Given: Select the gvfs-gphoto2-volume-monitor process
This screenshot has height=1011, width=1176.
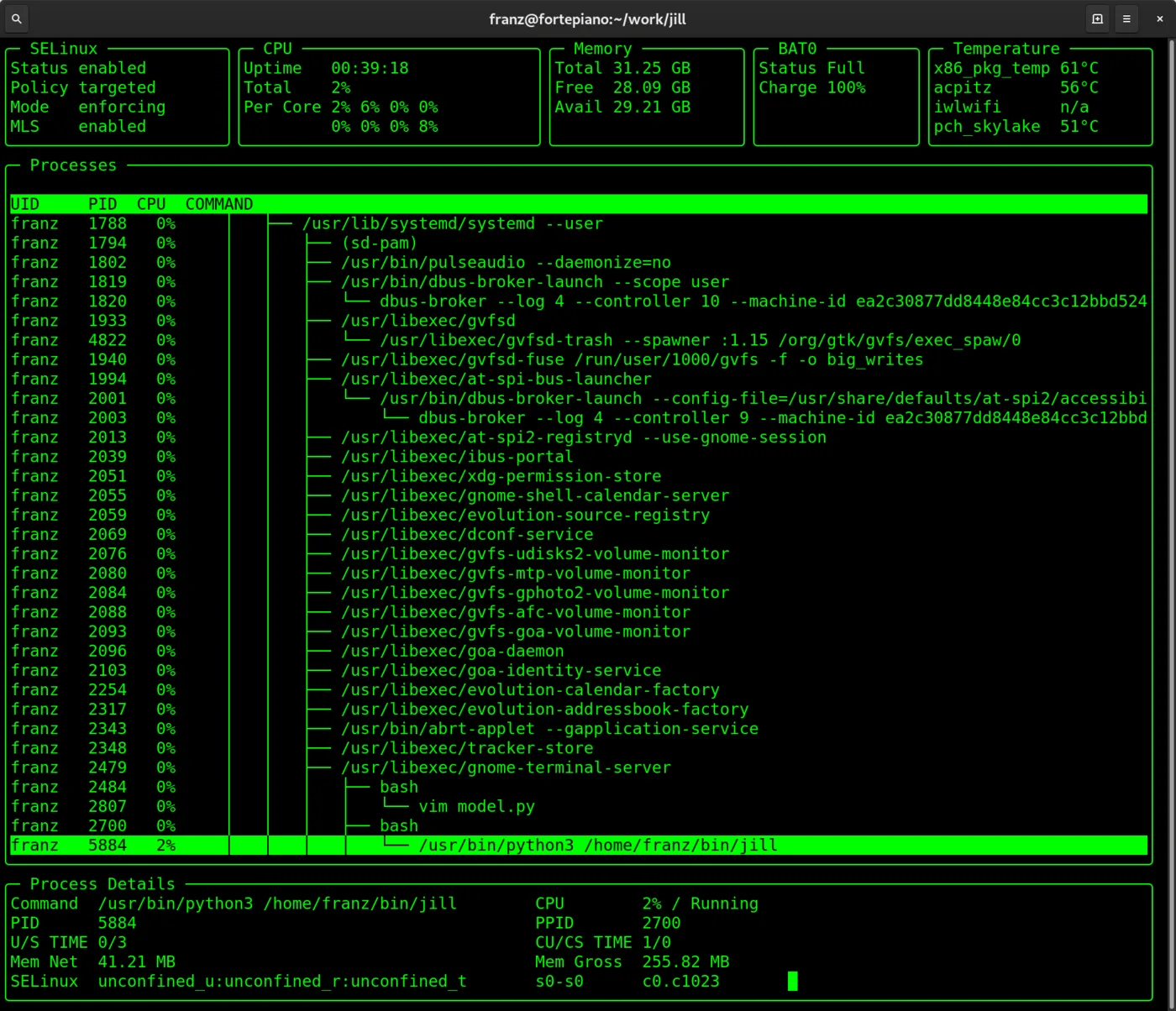Looking at the screenshot, I should (579, 593).
